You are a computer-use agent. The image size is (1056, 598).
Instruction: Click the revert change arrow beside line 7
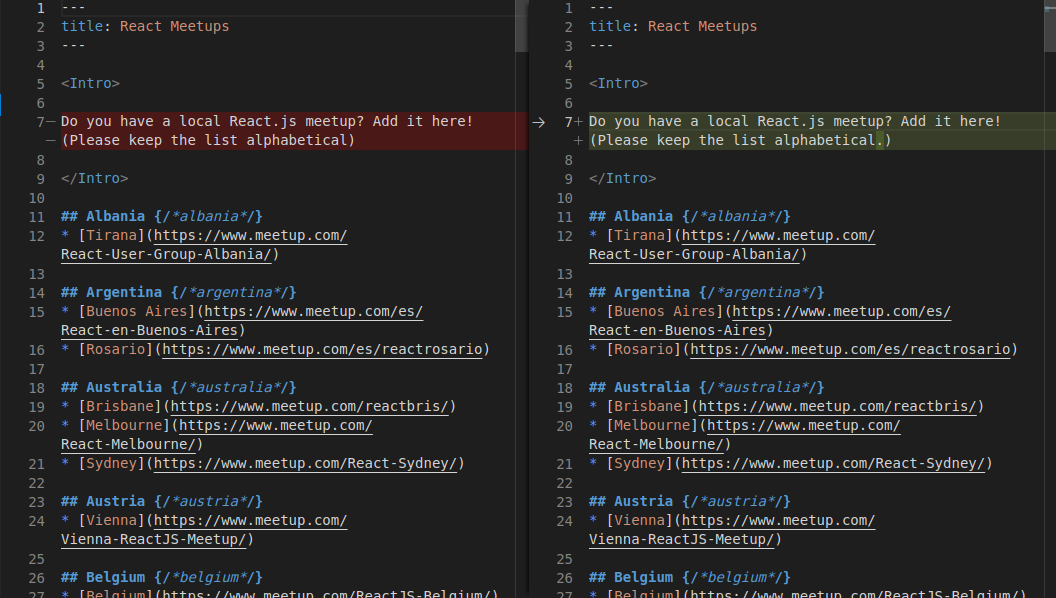[538, 122]
